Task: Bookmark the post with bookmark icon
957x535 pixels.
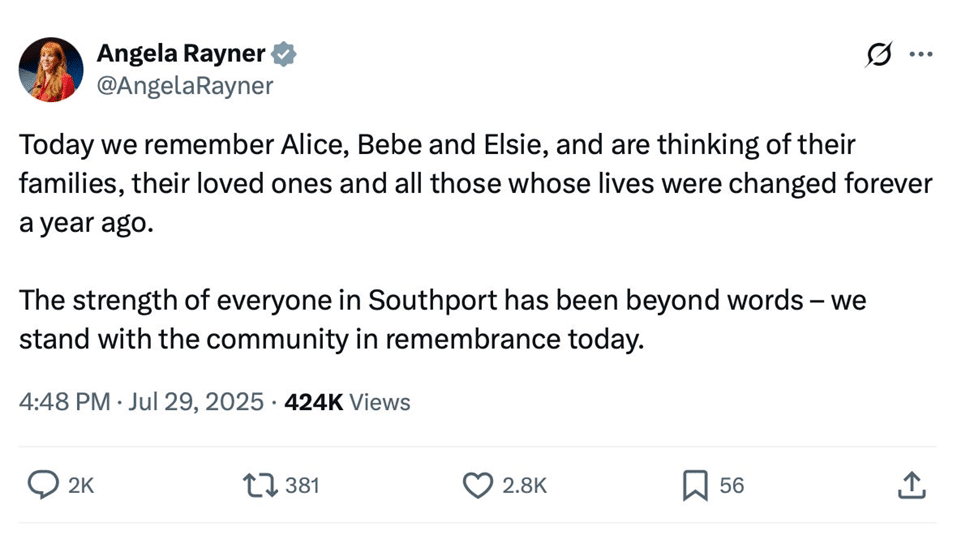Action: (695, 486)
